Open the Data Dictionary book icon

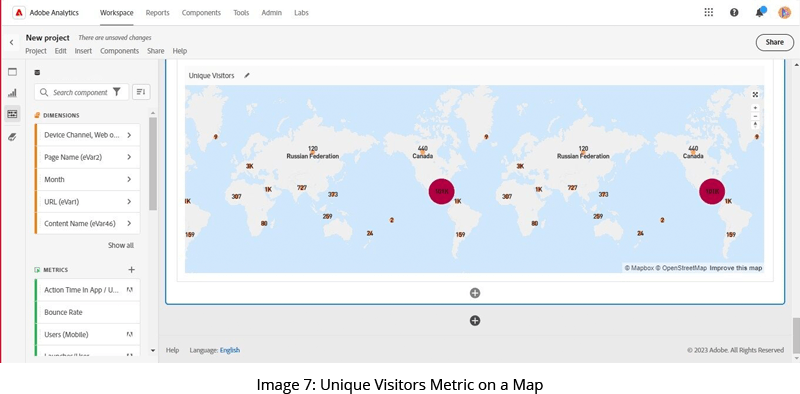tap(12, 137)
